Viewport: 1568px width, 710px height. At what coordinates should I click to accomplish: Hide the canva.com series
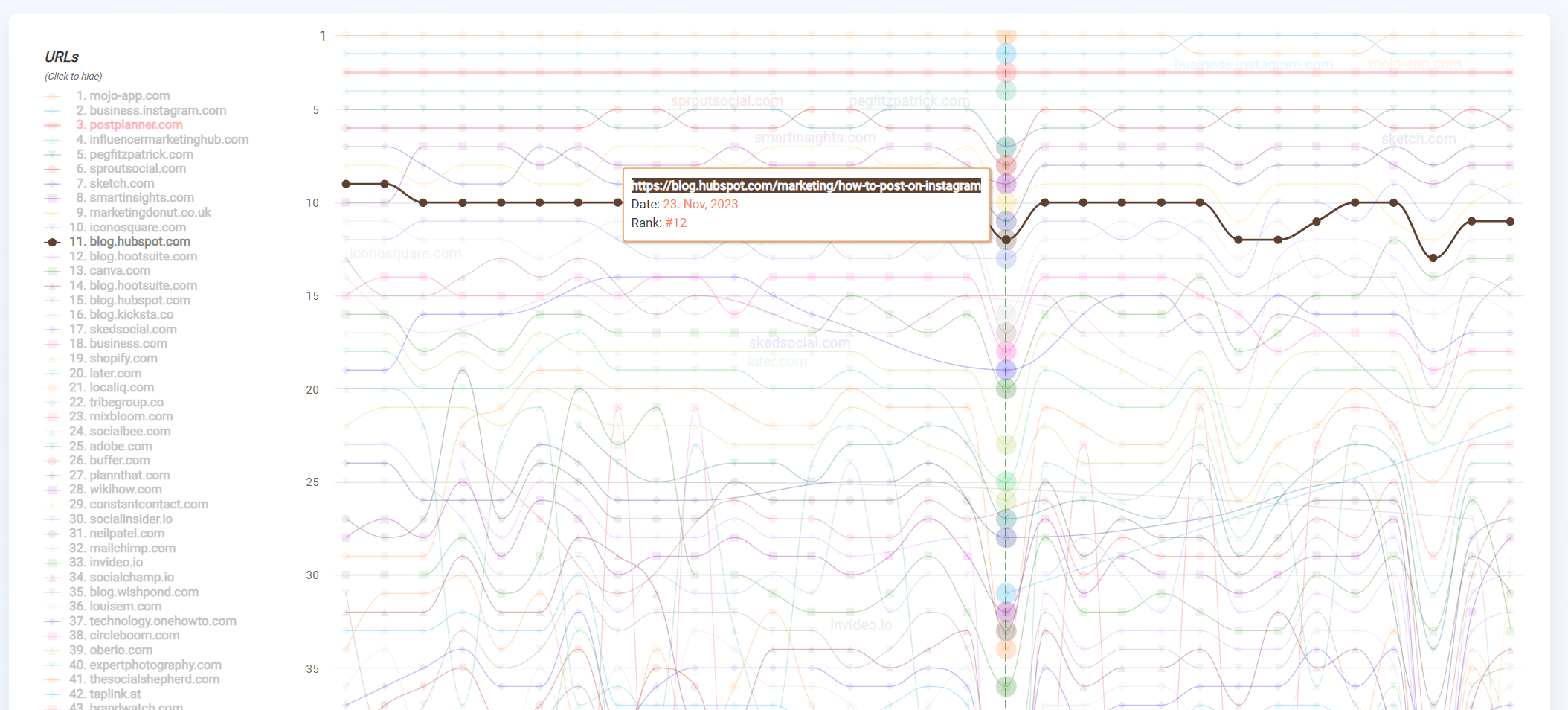point(97,270)
